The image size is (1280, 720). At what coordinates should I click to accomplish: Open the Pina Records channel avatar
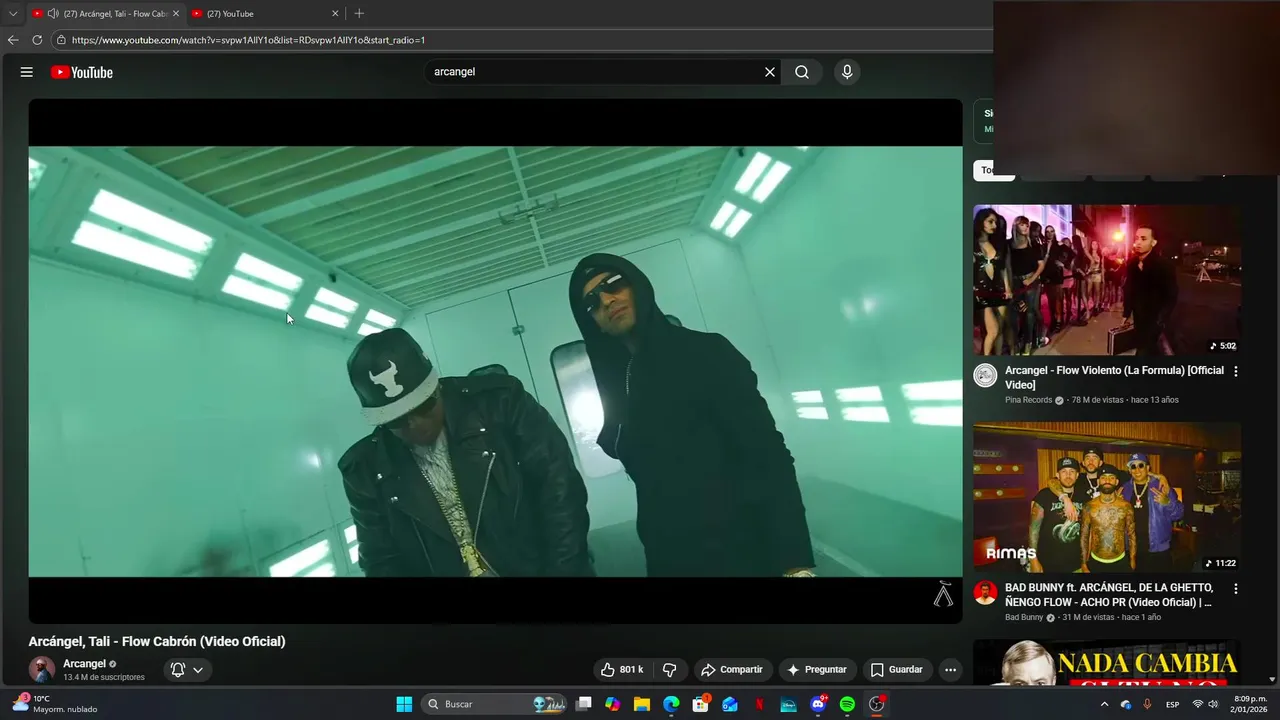coord(985,376)
